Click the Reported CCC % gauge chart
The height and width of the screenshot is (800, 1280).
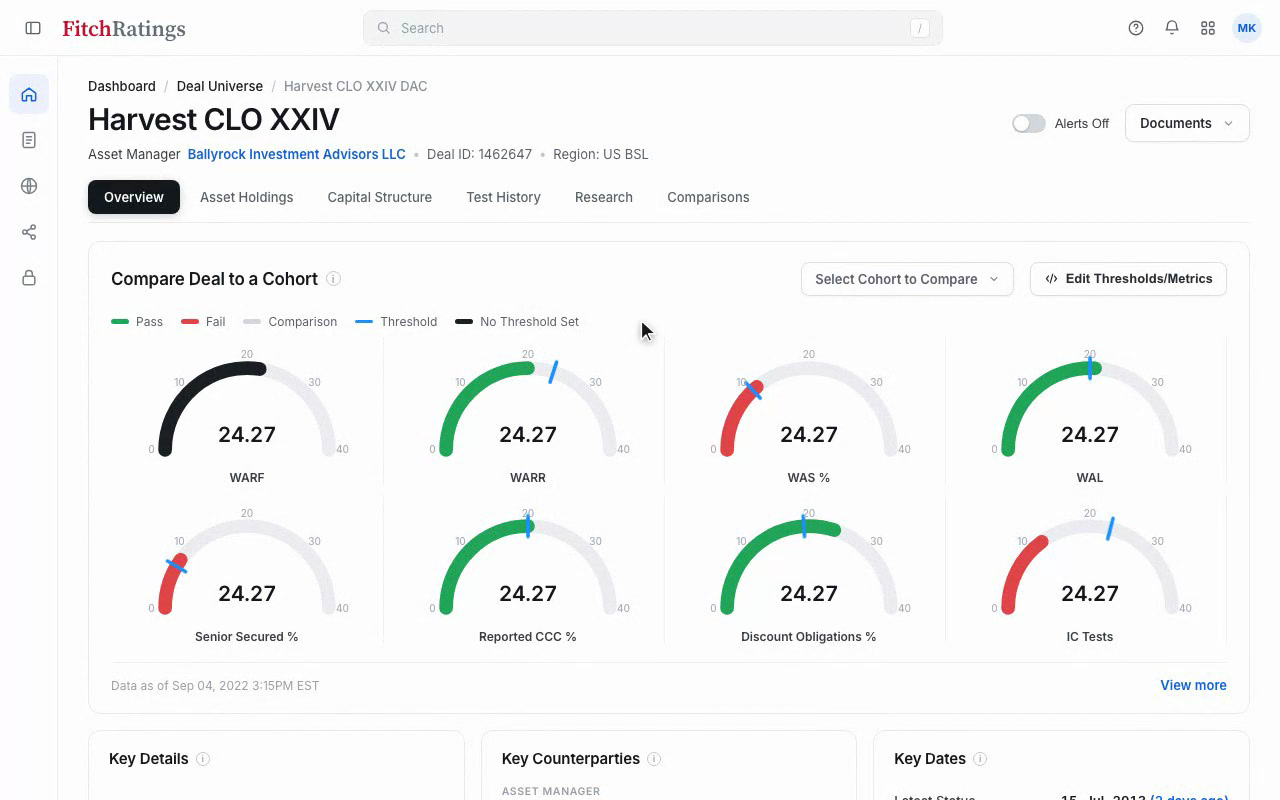528,575
